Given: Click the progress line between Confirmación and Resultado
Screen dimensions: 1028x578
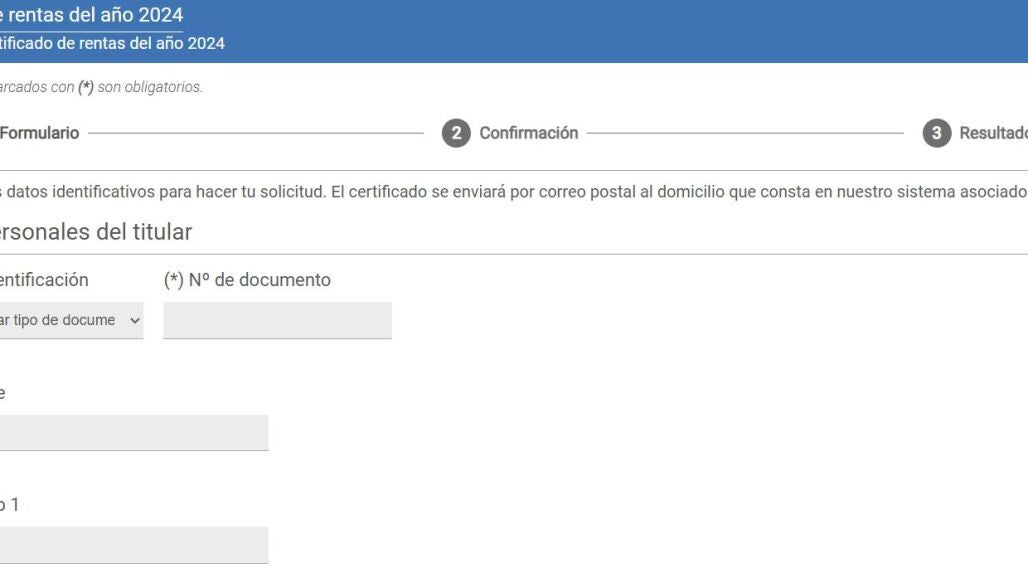Looking at the screenshot, I should pos(745,133).
